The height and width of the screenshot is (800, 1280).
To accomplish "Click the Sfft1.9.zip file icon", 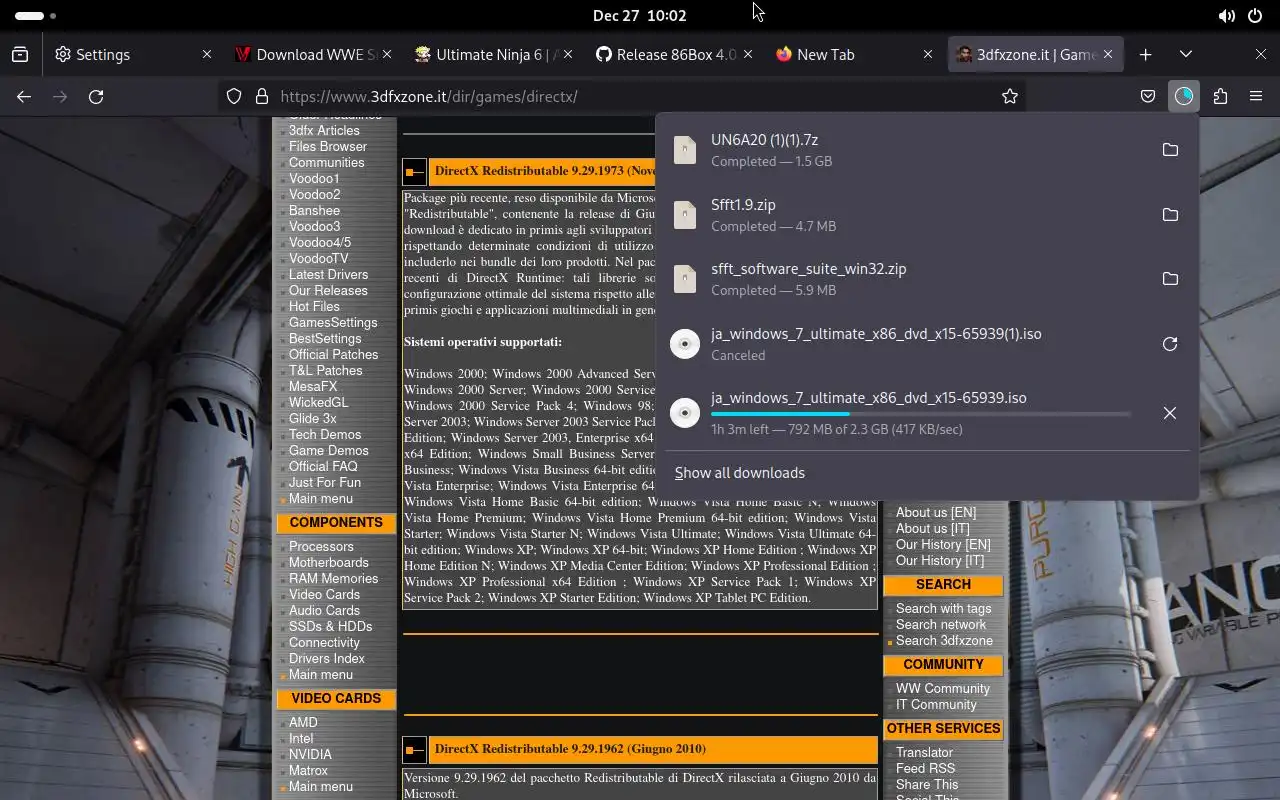I will [685, 215].
